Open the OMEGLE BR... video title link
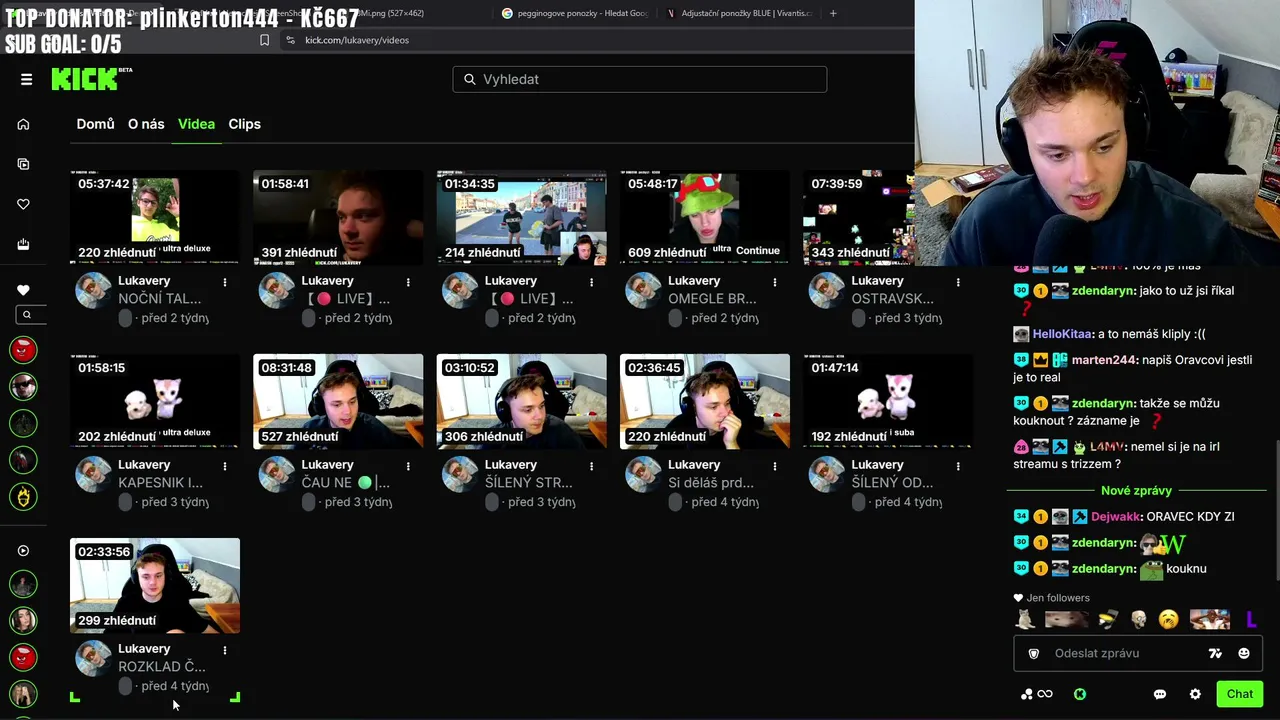The width and height of the screenshot is (1280, 720). click(x=712, y=299)
